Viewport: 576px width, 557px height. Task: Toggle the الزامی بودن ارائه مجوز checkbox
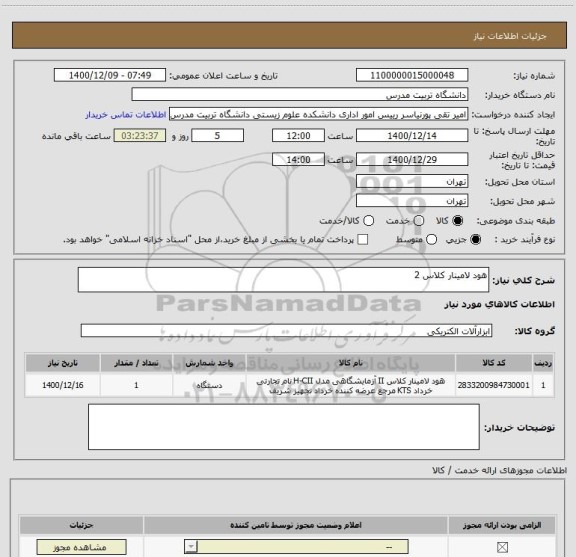click(502, 547)
